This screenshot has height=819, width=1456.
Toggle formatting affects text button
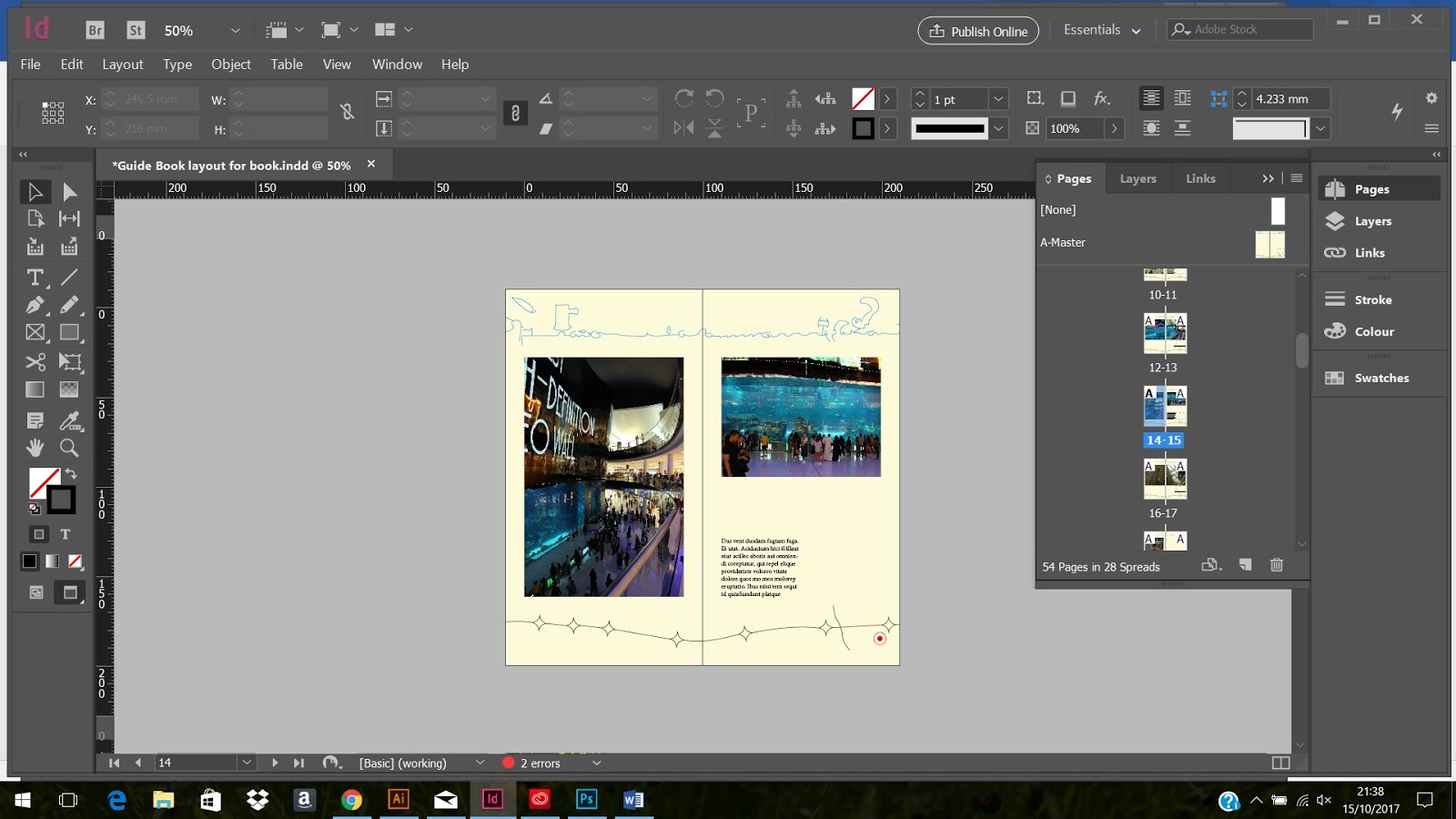tap(66, 534)
